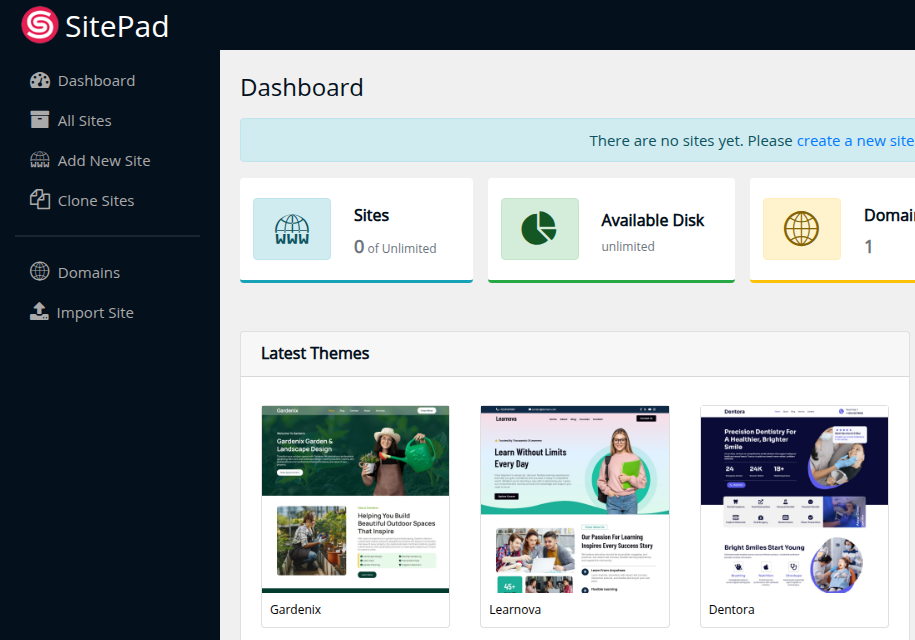This screenshot has width=915, height=640.
Task: Open All Sites in the sidebar
Action: (85, 121)
